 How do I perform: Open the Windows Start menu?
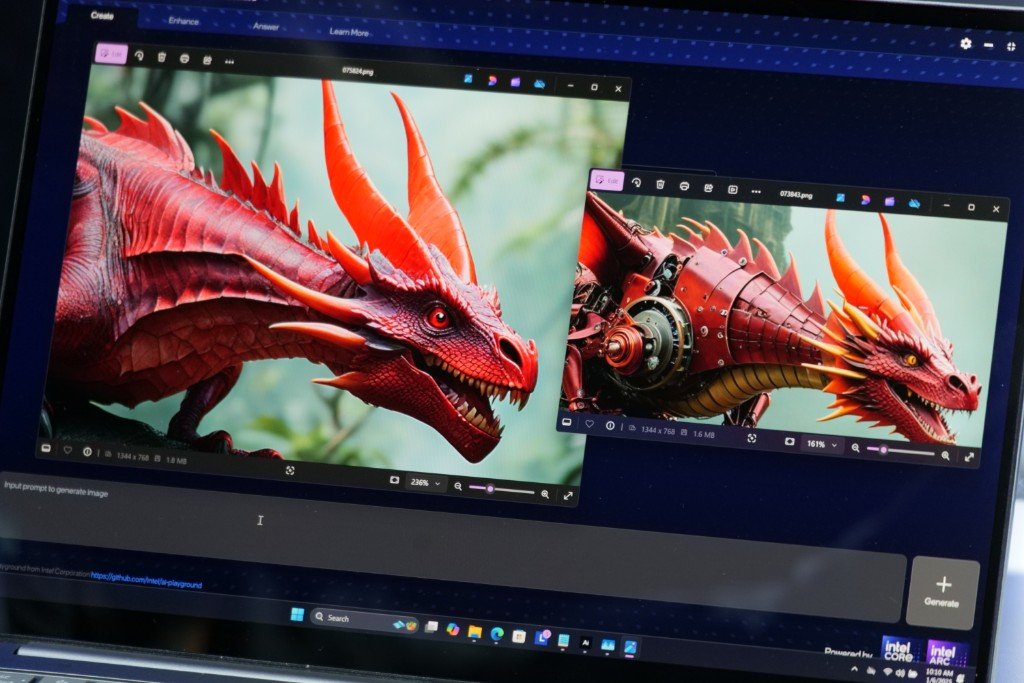point(297,614)
